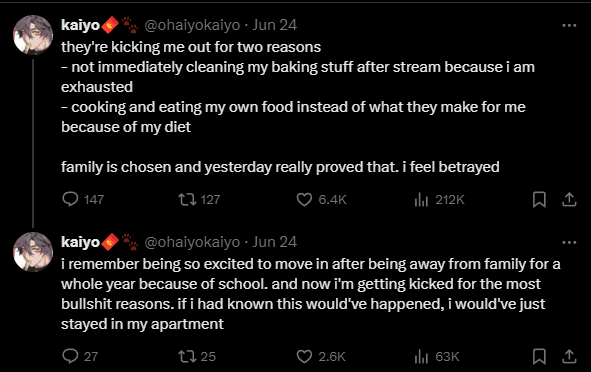Bookmark the second tweet about the apartment
The height and width of the screenshot is (372, 591).
[x=539, y=356]
